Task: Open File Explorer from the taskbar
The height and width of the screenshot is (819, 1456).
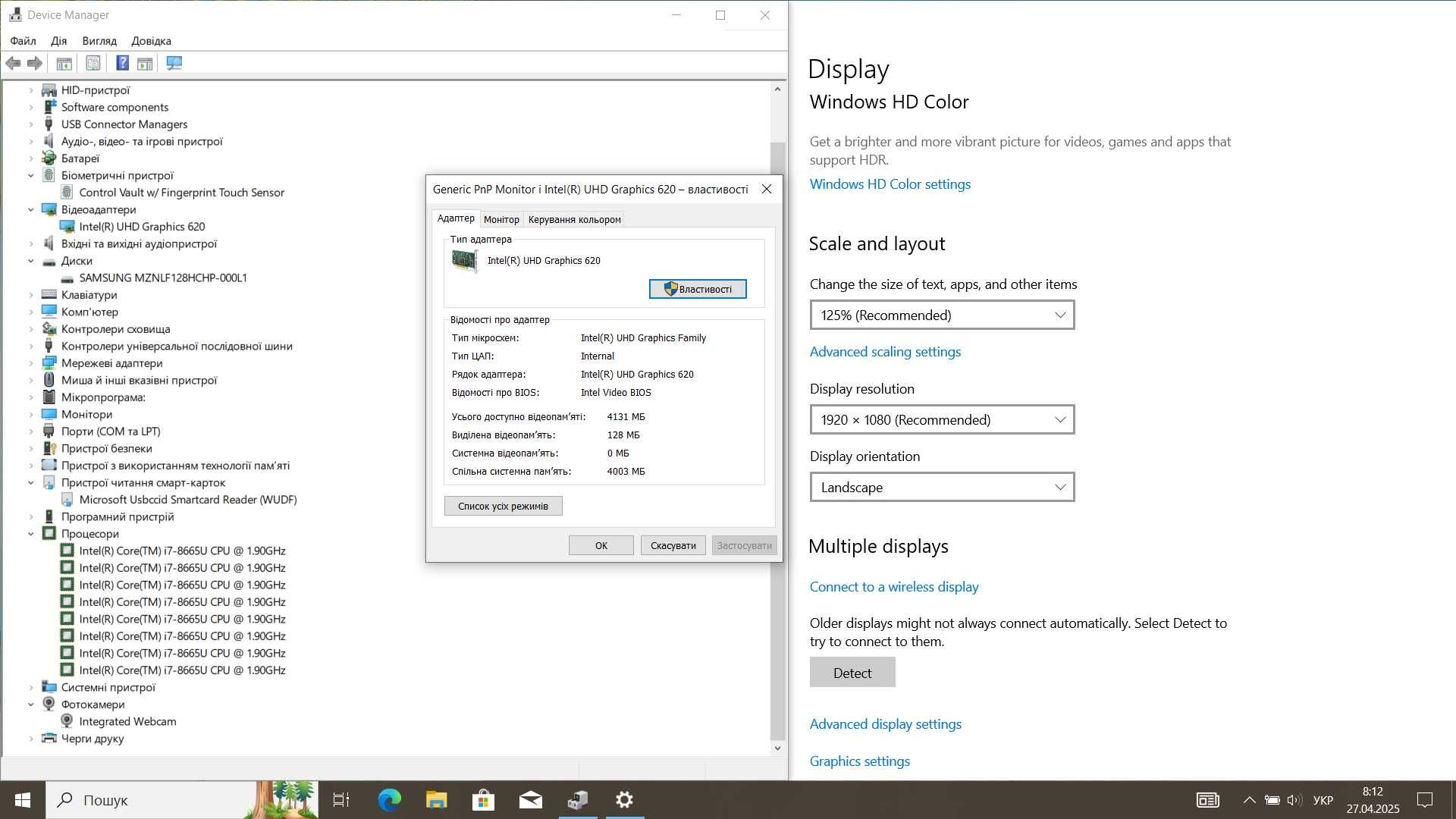Action: click(436, 800)
